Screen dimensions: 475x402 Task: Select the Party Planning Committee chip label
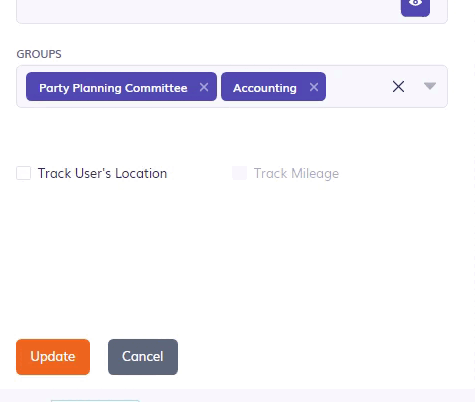(113, 88)
